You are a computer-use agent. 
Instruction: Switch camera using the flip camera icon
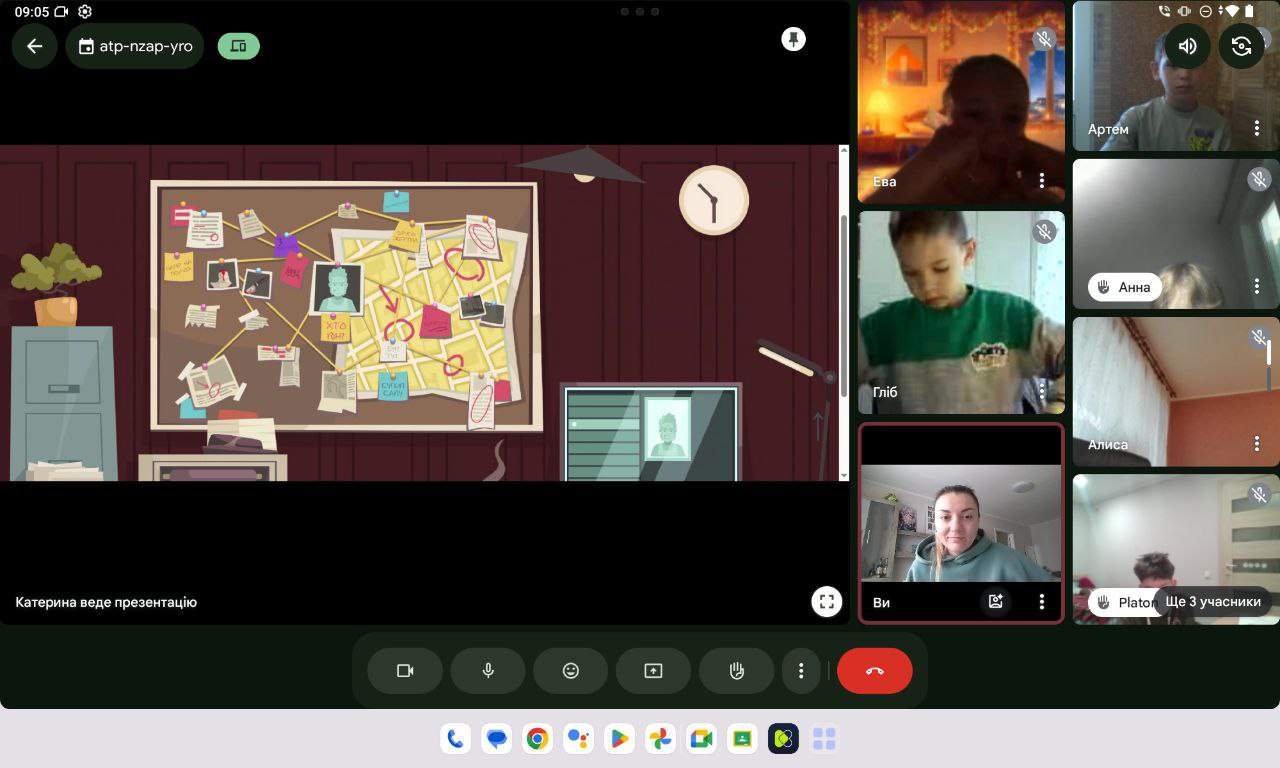(1241, 46)
